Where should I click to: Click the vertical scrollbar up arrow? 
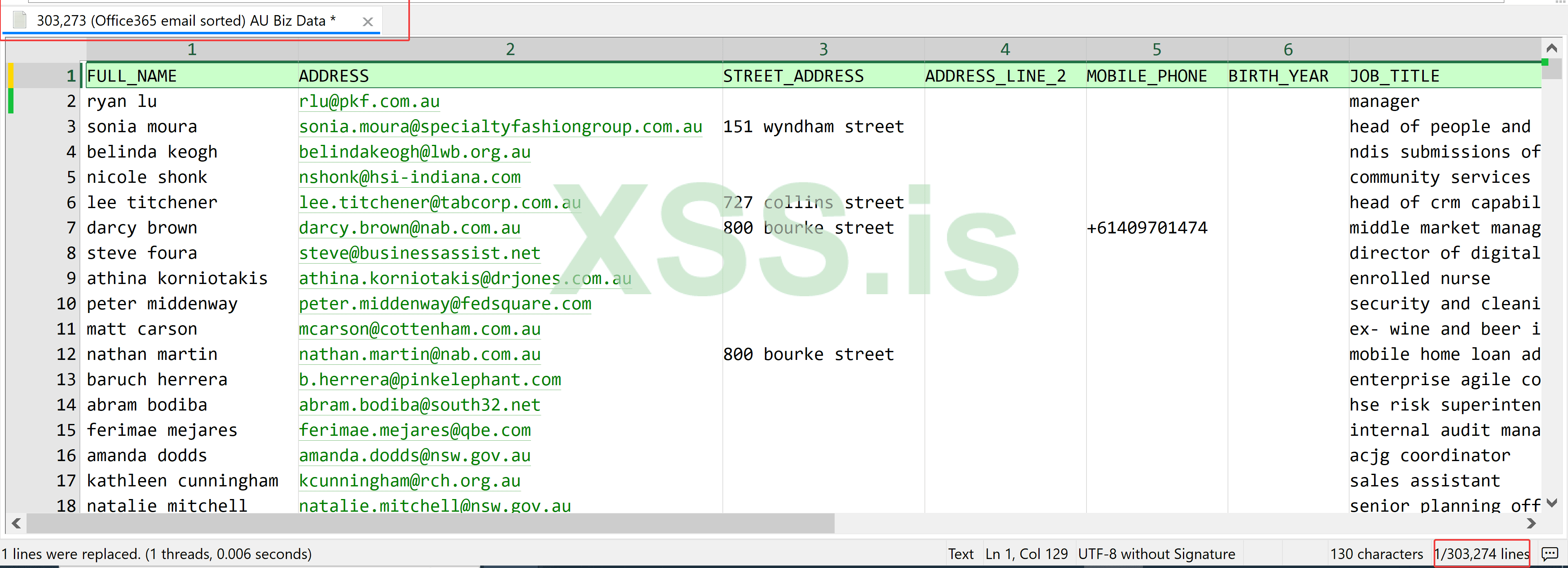point(1552,48)
